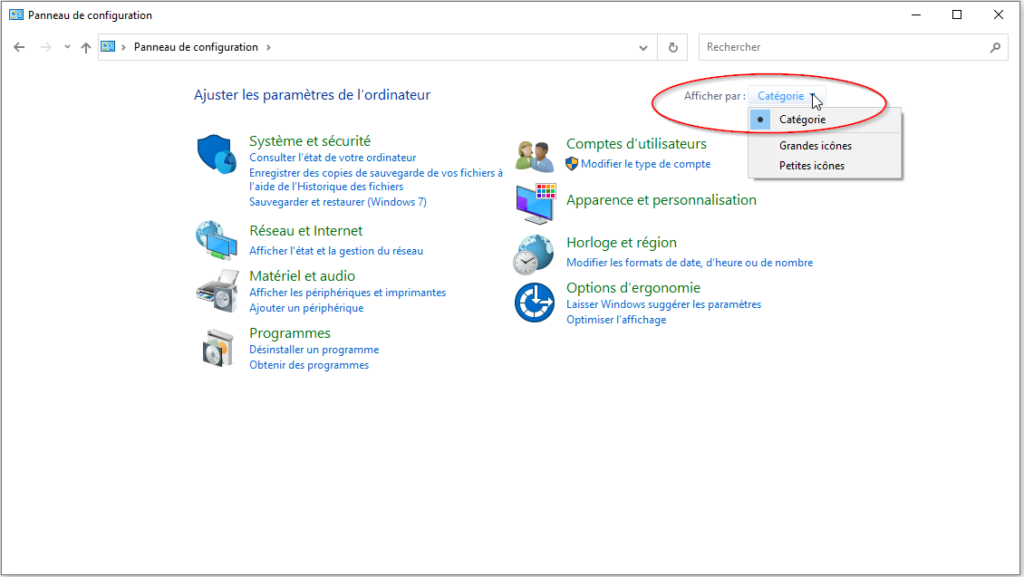Open the Options d'ergonomie icon
1024x577 pixels.
click(x=534, y=302)
